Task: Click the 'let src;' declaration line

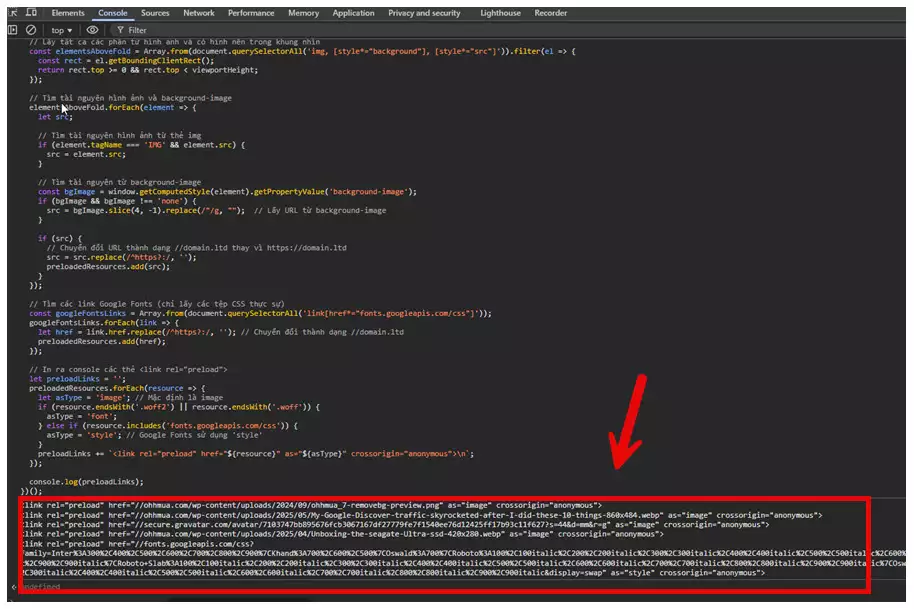Action: point(55,117)
